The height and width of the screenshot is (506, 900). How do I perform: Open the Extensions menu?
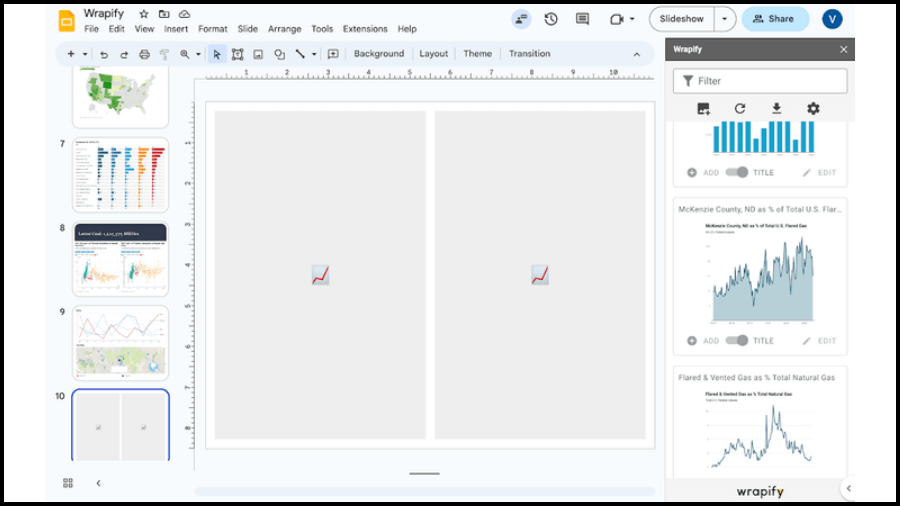point(365,29)
